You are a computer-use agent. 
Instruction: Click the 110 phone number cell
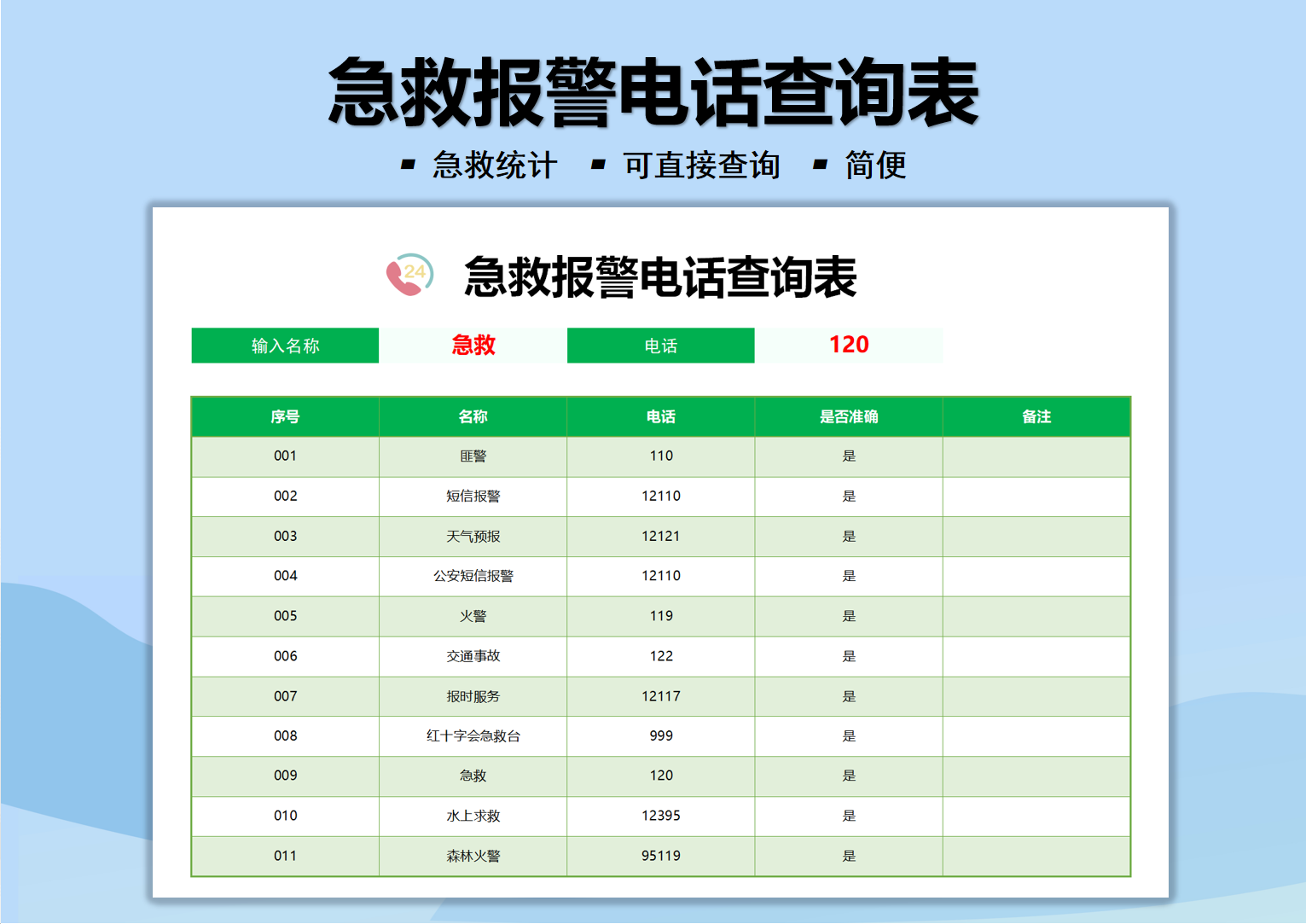(660, 456)
